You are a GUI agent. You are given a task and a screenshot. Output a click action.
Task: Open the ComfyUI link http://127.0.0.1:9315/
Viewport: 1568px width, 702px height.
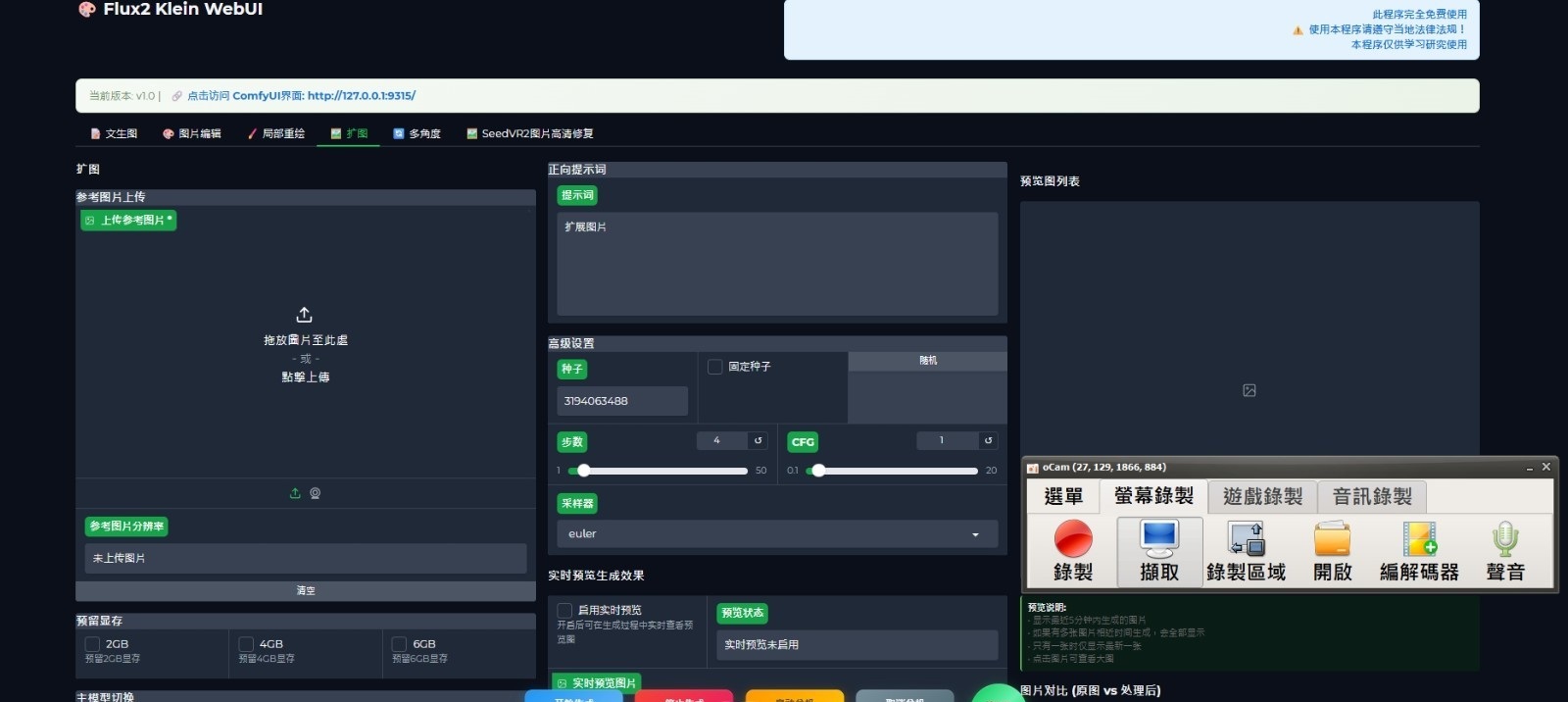(362, 96)
